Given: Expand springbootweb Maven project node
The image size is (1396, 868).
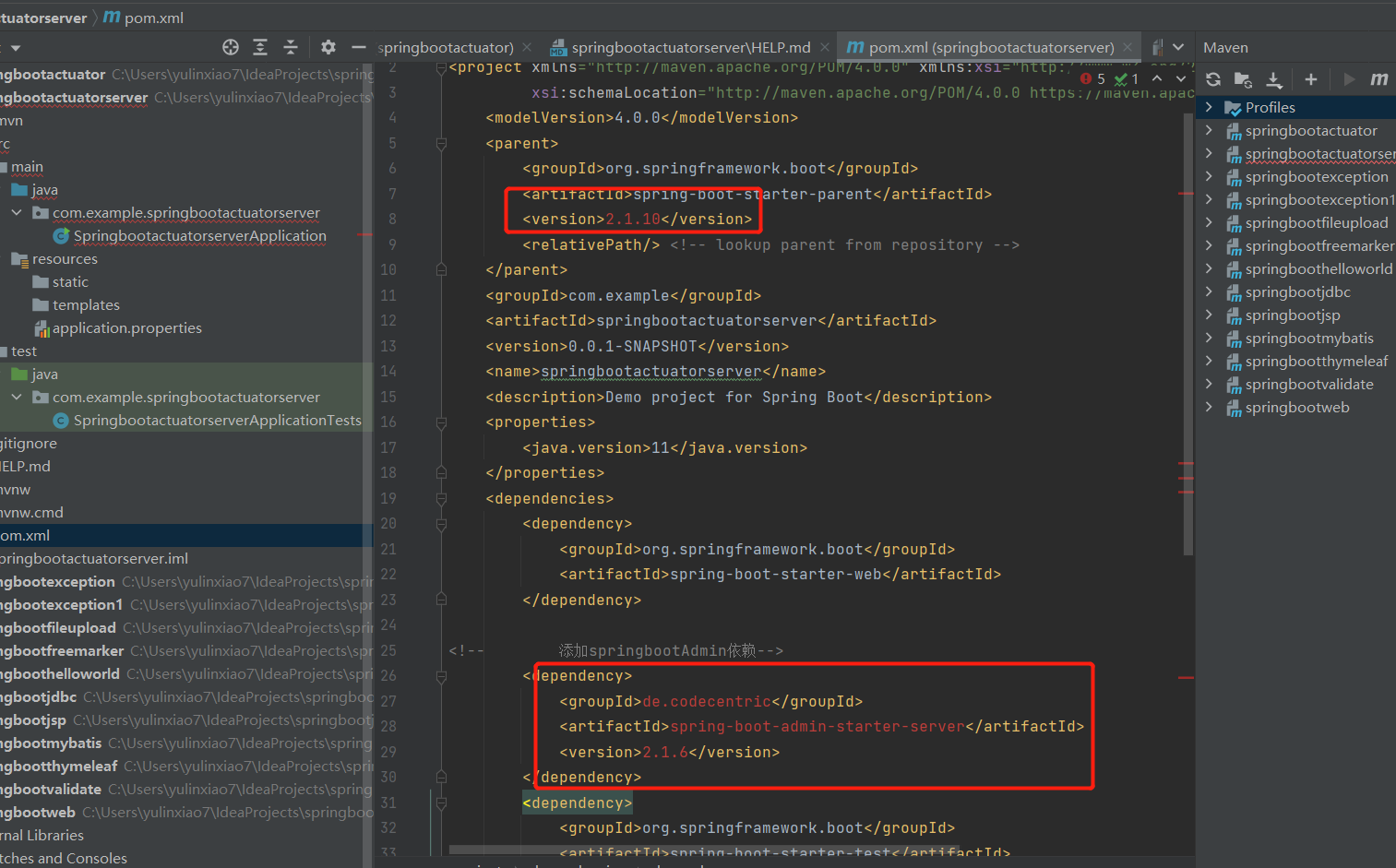Looking at the screenshot, I should (1209, 407).
